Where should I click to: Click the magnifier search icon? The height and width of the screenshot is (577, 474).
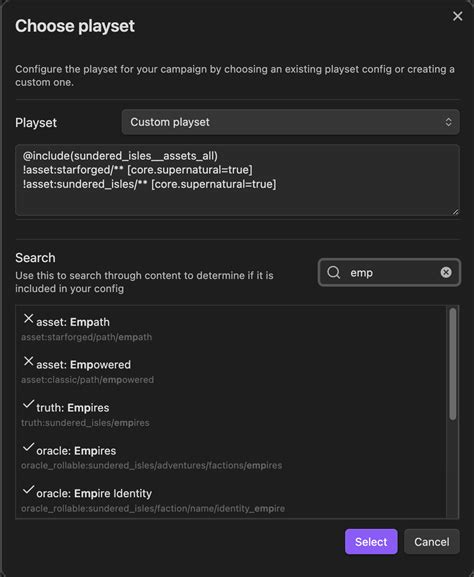point(333,272)
